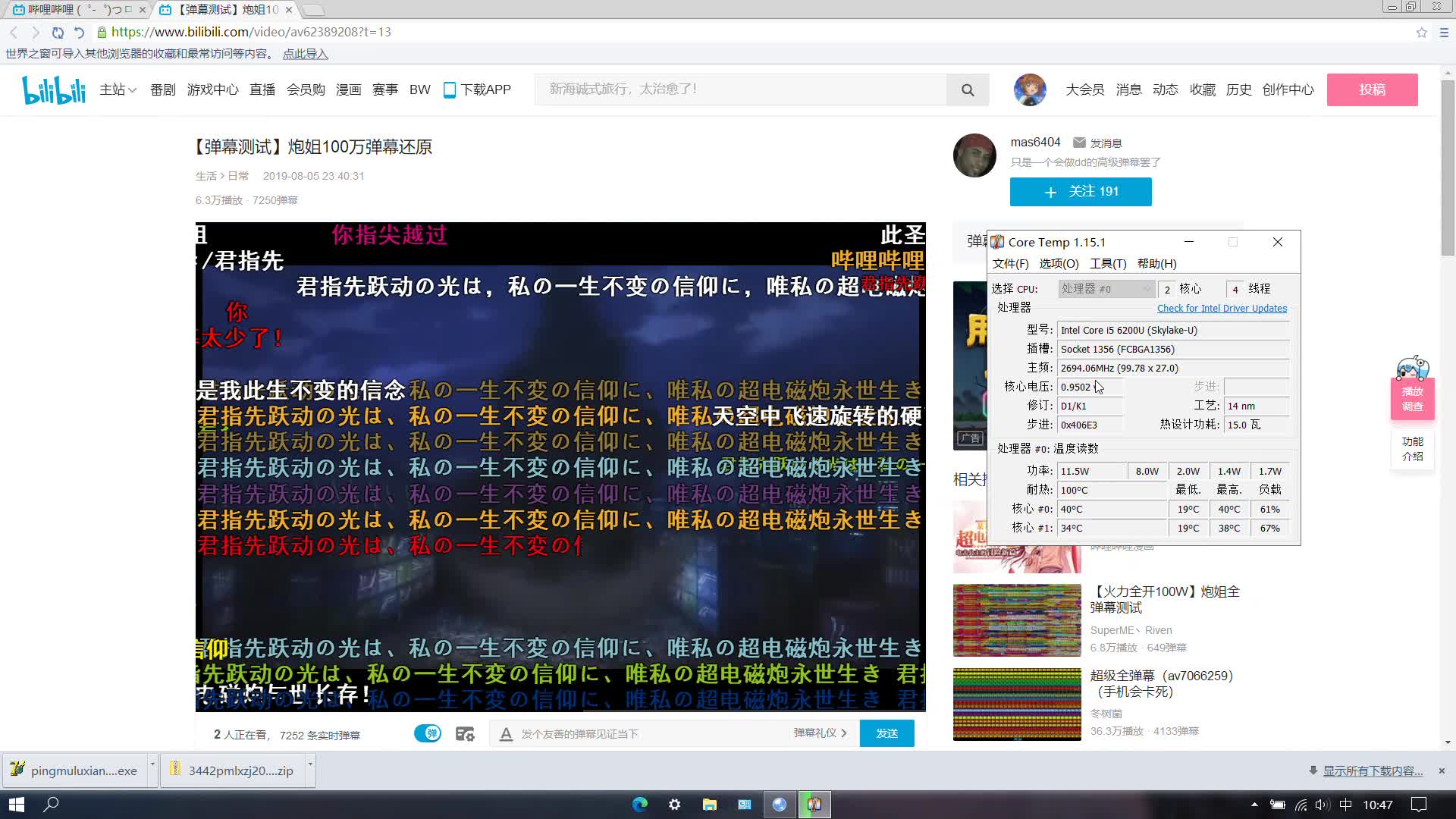1456x819 pixels.
Task: Click the Check for Intel Driver Updates link
Action: pos(1222,308)
